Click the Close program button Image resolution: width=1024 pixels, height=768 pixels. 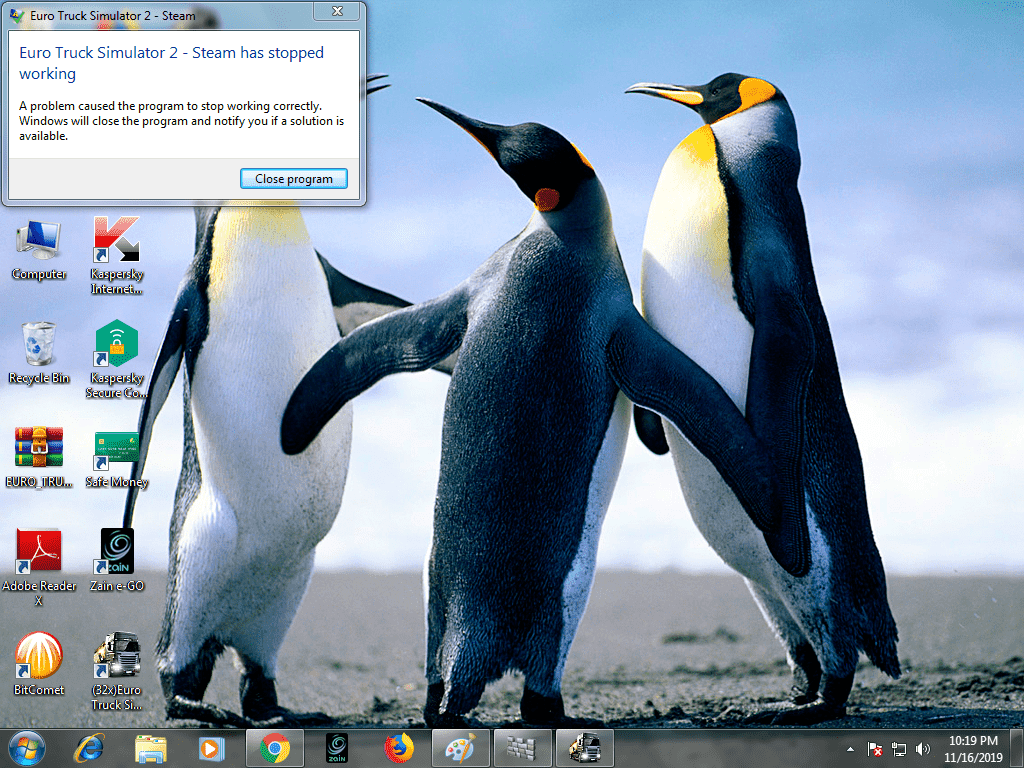point(294,179)
